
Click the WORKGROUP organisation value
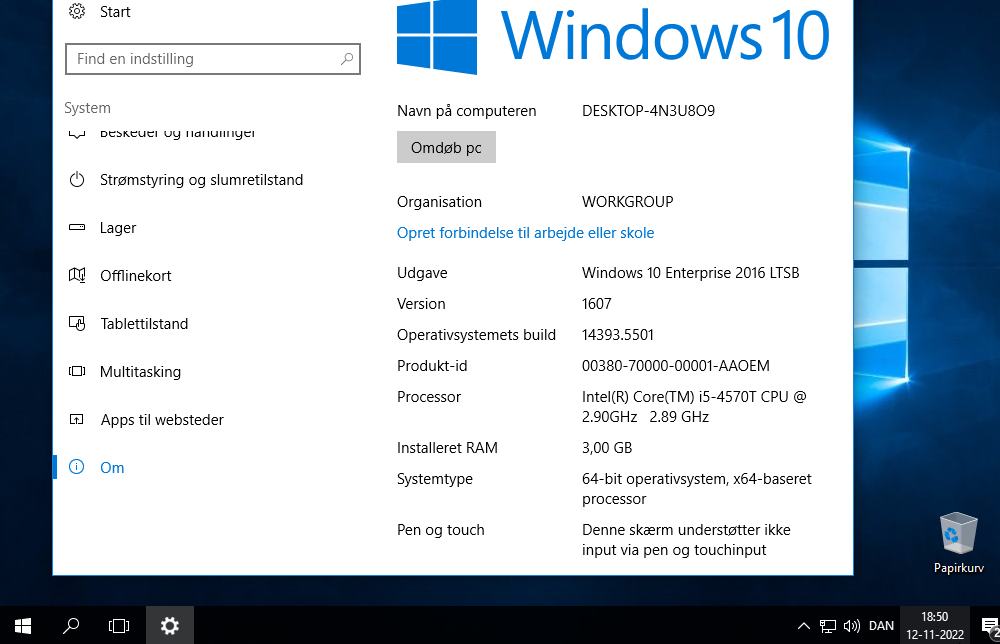628,202
